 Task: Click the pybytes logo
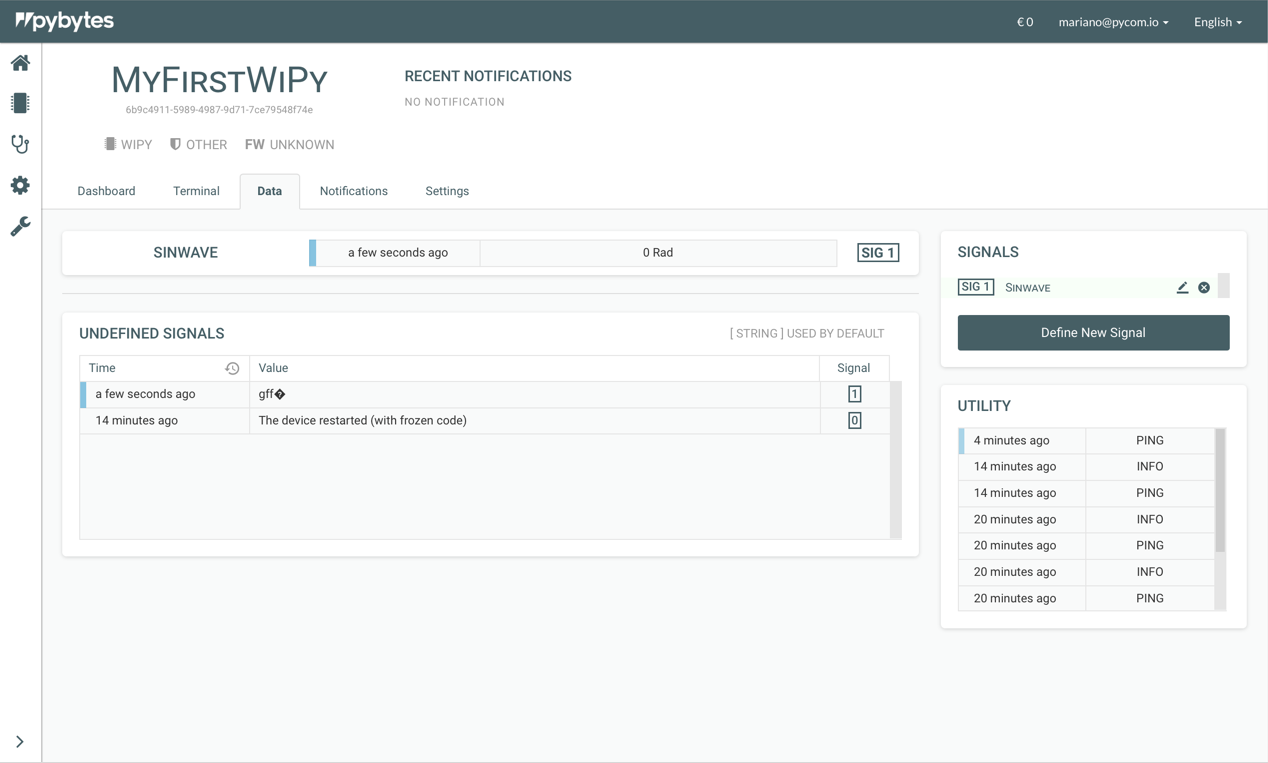65,21
